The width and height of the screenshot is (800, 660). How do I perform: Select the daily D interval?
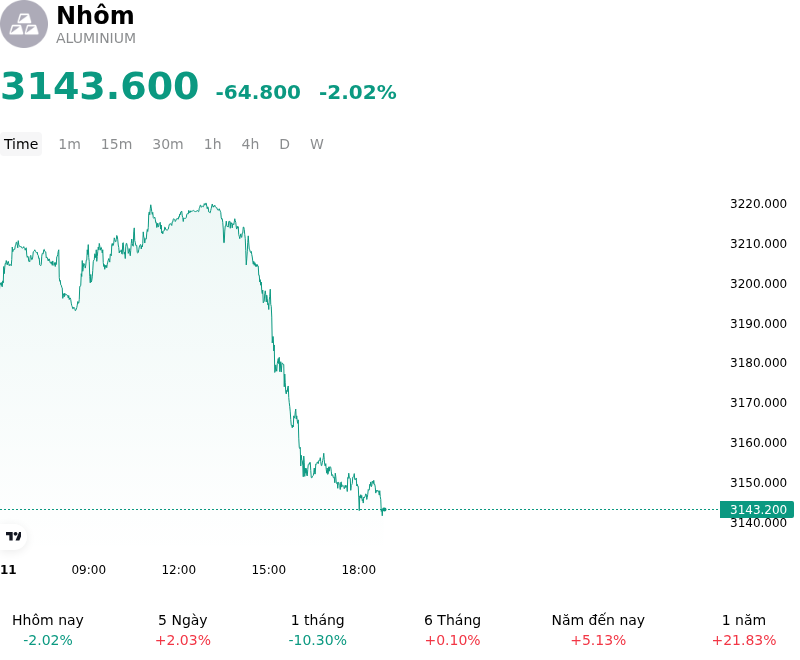click(x=285, y=144)
